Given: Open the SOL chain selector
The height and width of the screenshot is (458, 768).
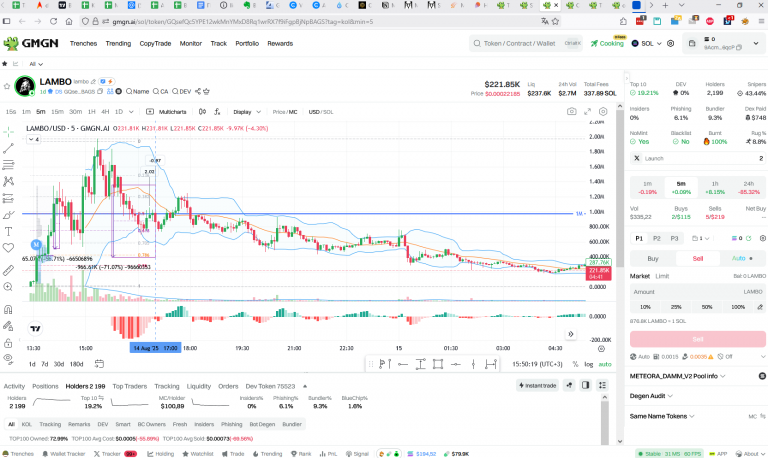Looking at the screenshot, I should 647,44.
